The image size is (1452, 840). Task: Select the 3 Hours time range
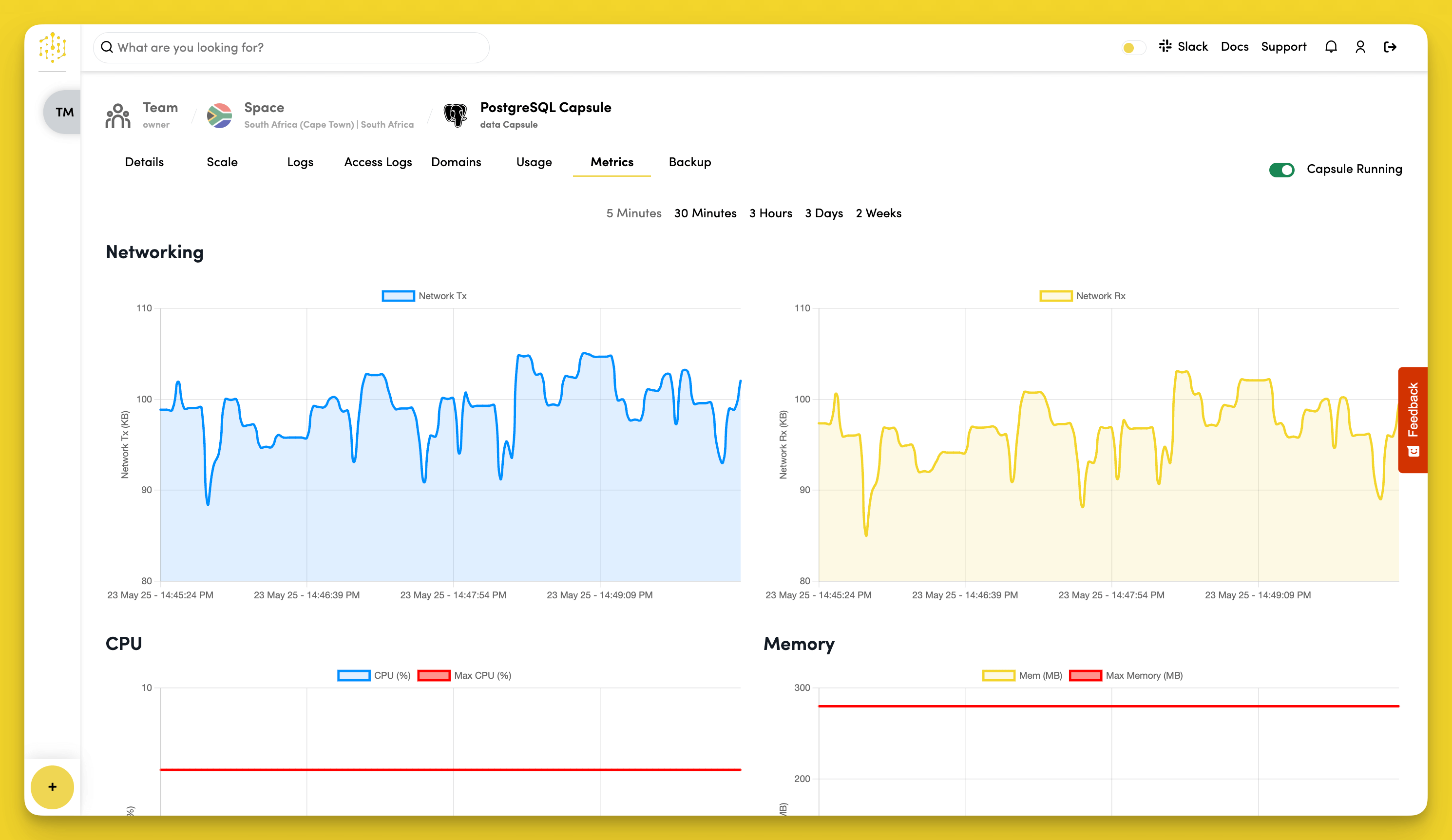coord(770,213)
